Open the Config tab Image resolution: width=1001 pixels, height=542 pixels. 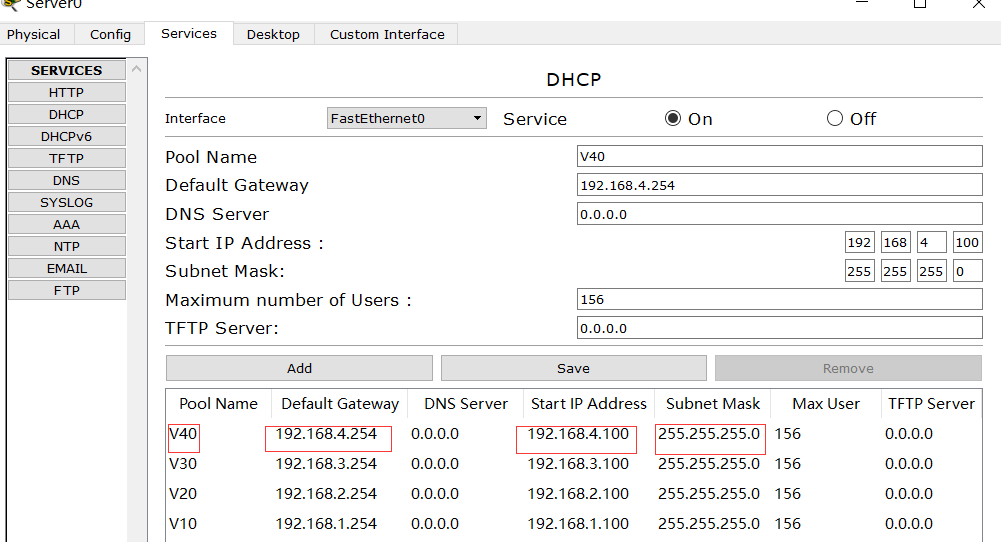pos(110,34)
